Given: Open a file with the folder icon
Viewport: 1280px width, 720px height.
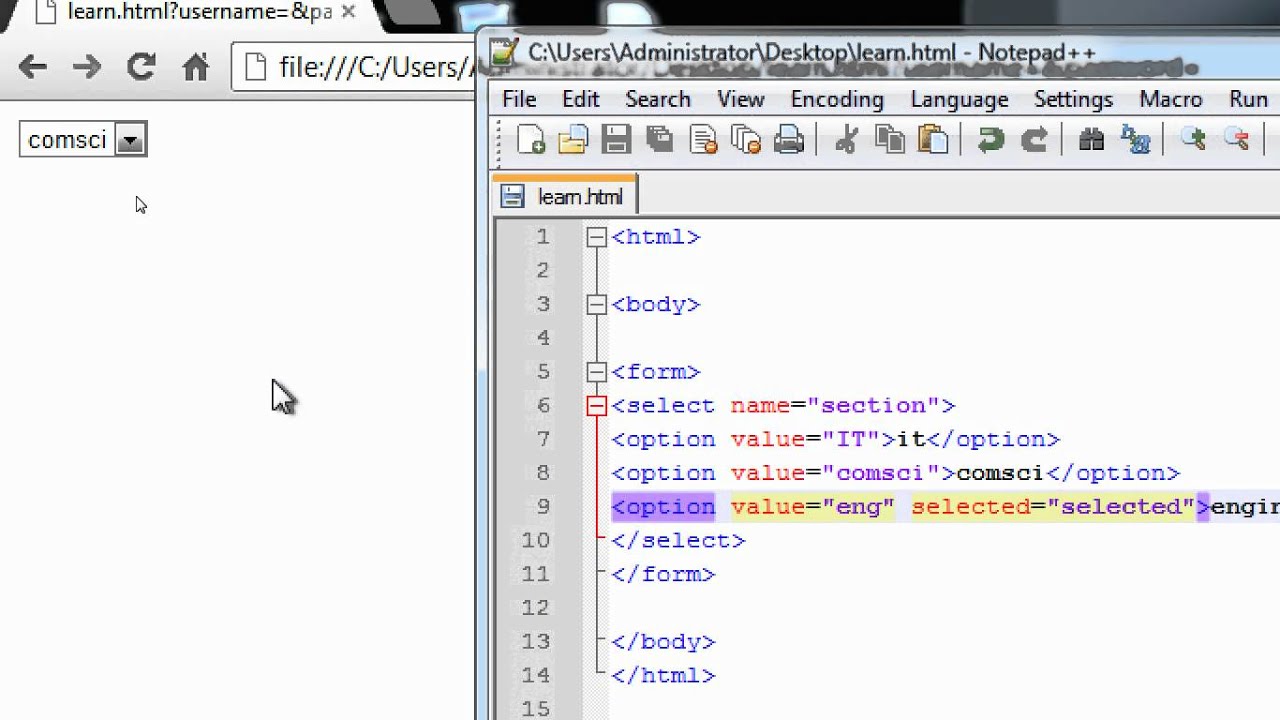Looking at the screenshot, I should click(x=573, y=139).
